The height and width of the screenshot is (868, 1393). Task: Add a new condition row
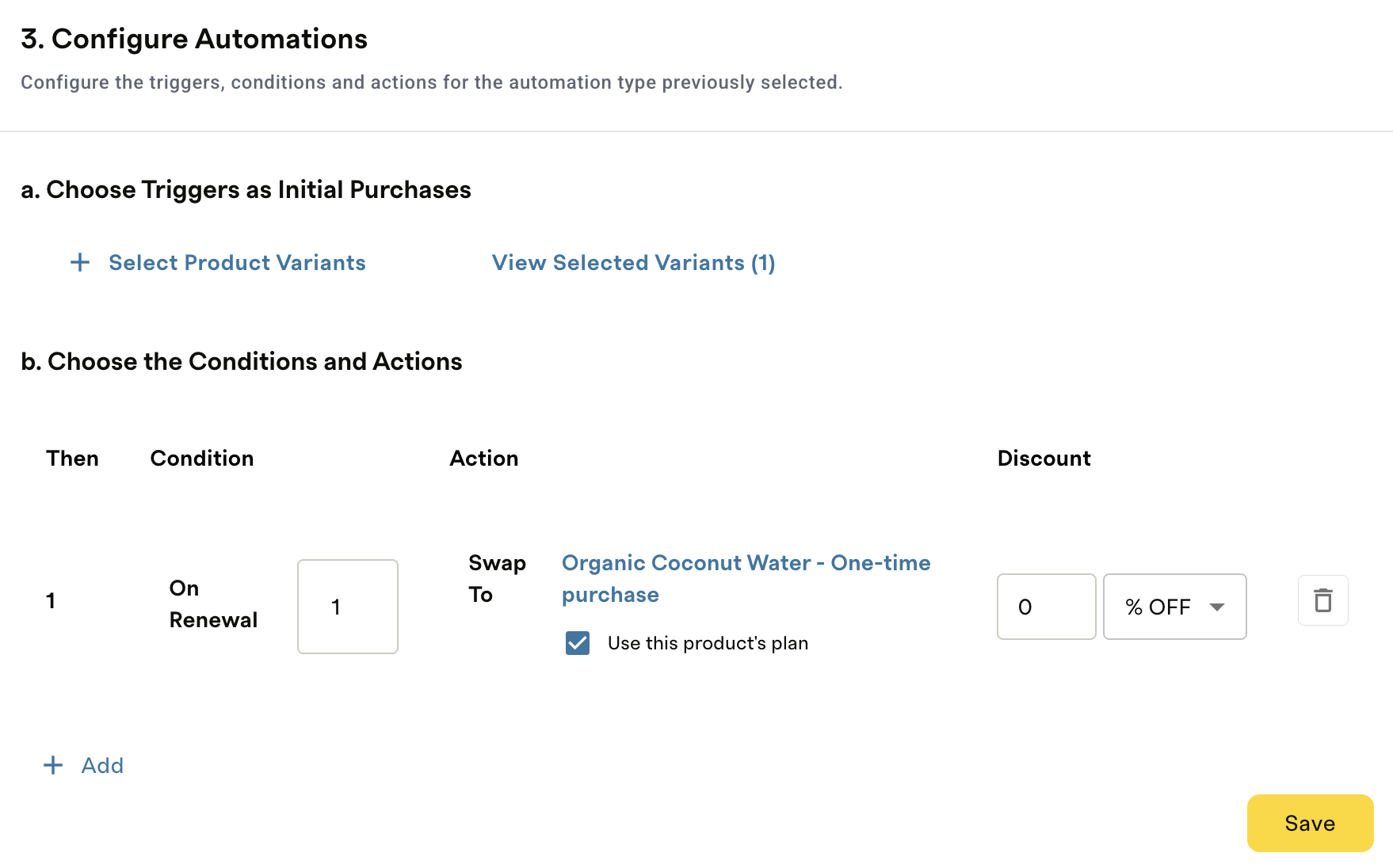(x=102, y=765)
